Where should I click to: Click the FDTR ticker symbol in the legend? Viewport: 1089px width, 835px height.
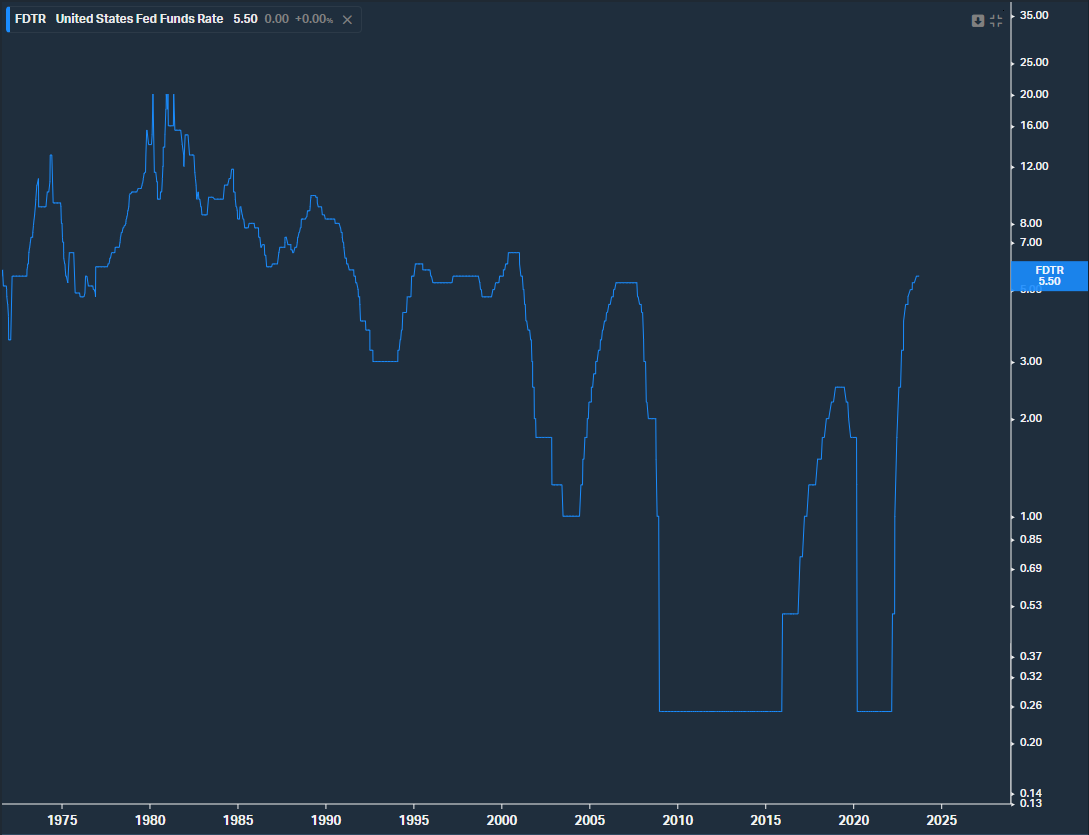click(x=30, y=19)
